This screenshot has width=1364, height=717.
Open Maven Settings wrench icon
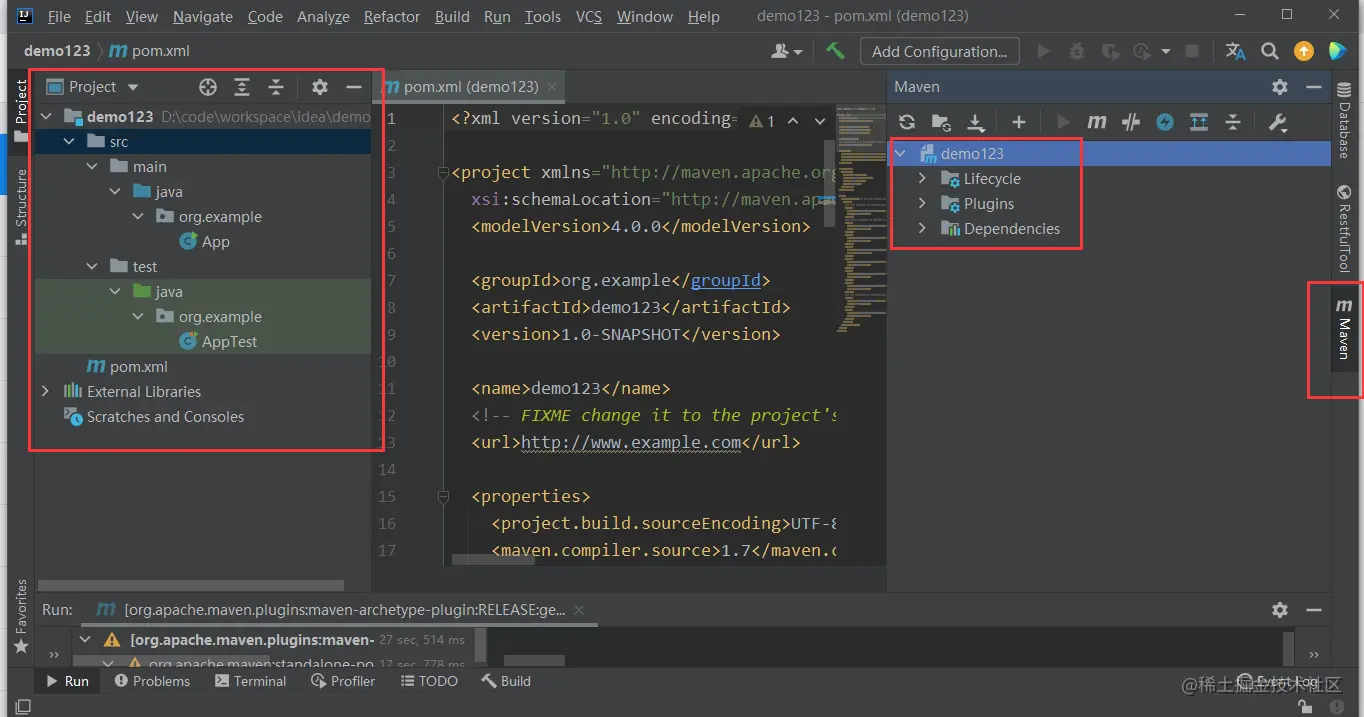click(x=1277, y=122)
